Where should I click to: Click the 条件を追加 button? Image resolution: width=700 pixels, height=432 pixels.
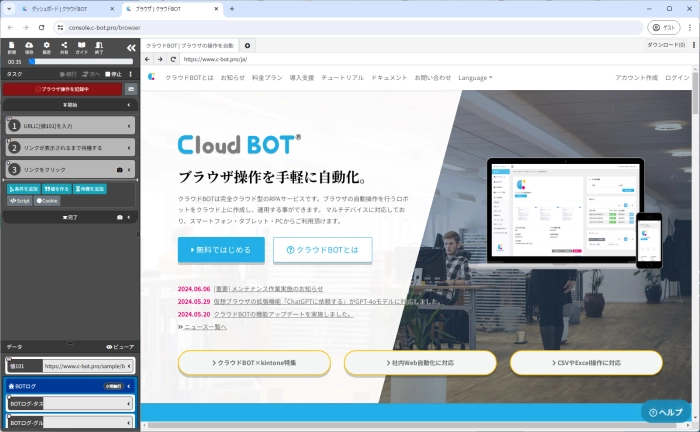pyautogui.click(x=24, y=189)
